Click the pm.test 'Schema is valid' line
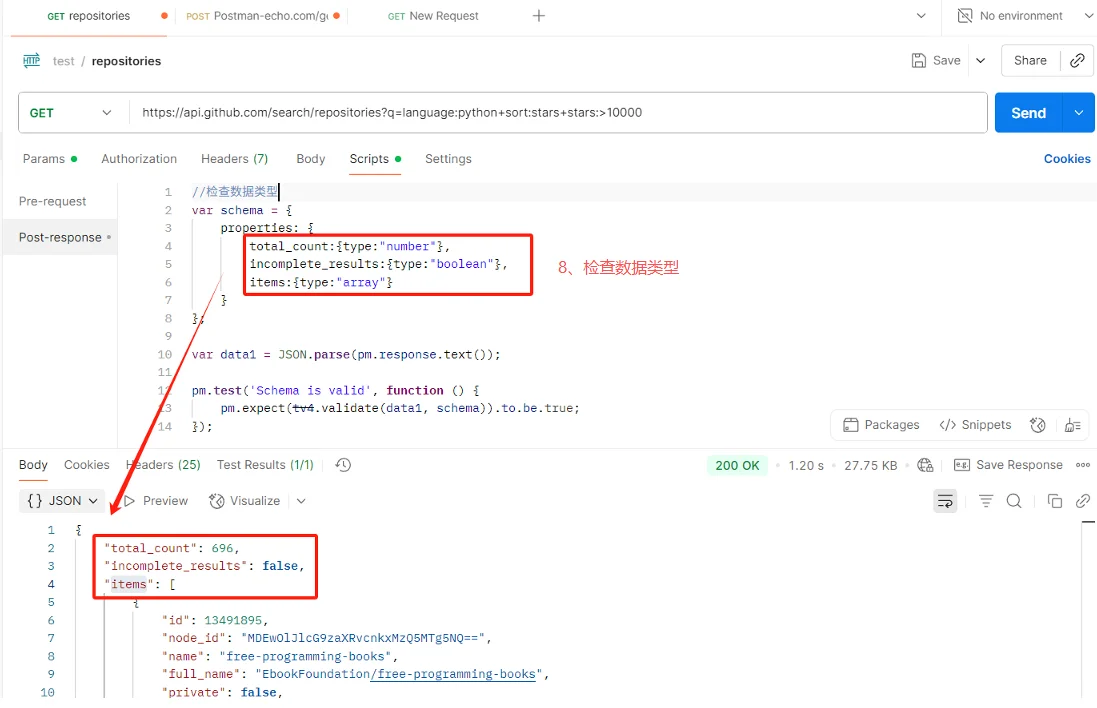This screenshot has height=708, width=1097. pos(335,390)
